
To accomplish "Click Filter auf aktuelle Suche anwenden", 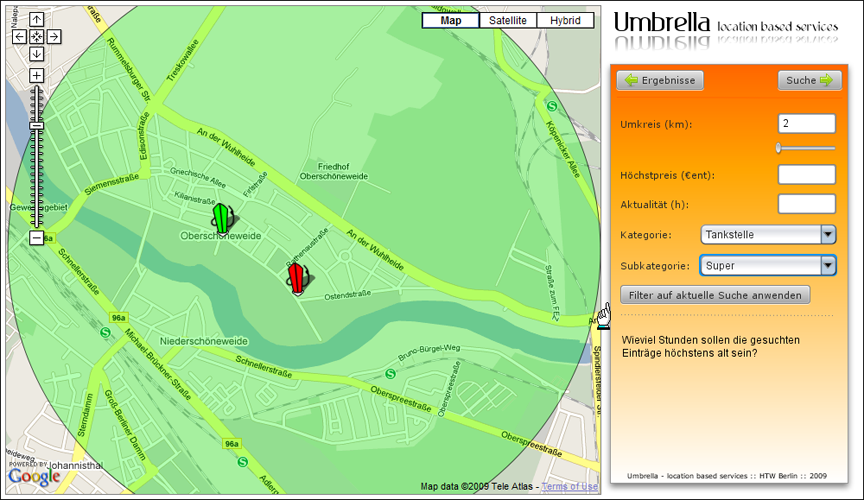I will 715,295.
